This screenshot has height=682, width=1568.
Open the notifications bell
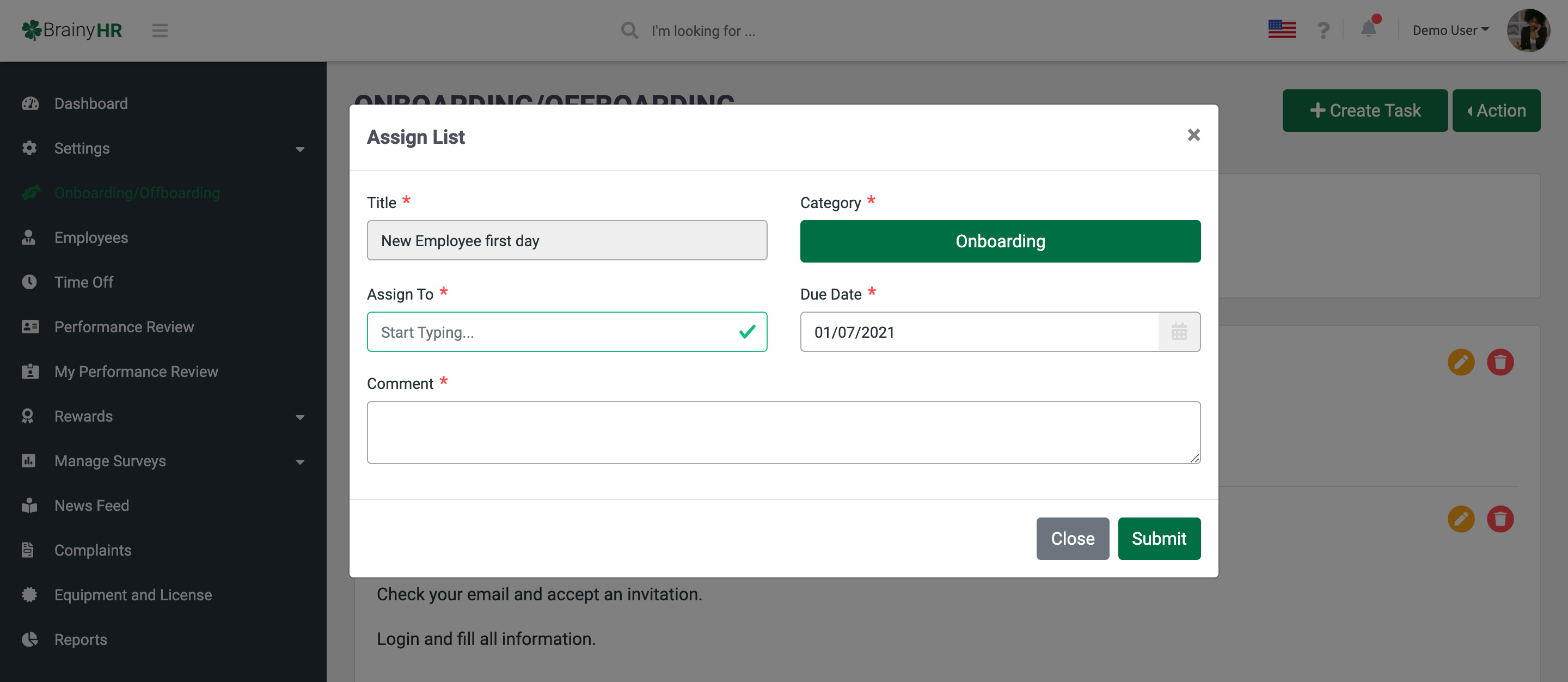1369,28
